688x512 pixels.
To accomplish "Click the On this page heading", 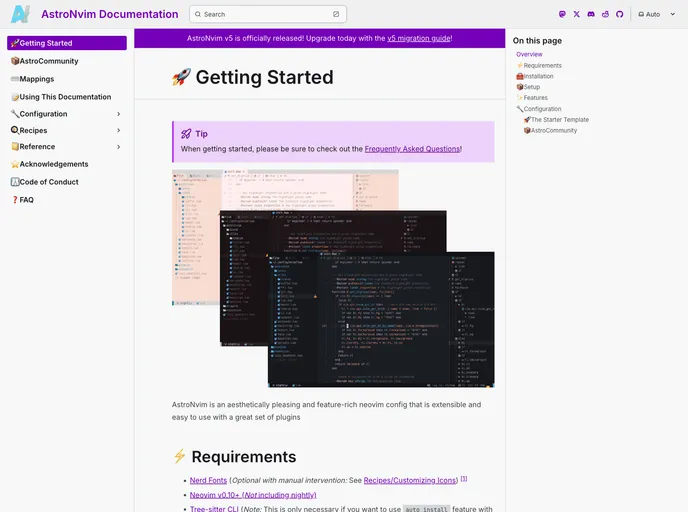I will [x=537, y=41].
